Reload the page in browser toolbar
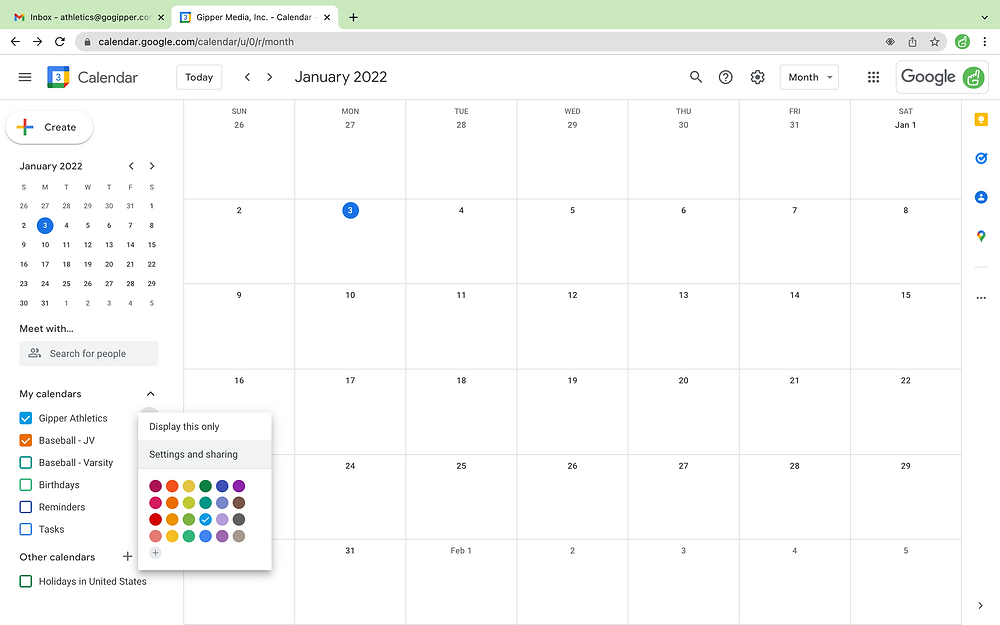Viewport: 1000px width, 625px height. (60, 41)
